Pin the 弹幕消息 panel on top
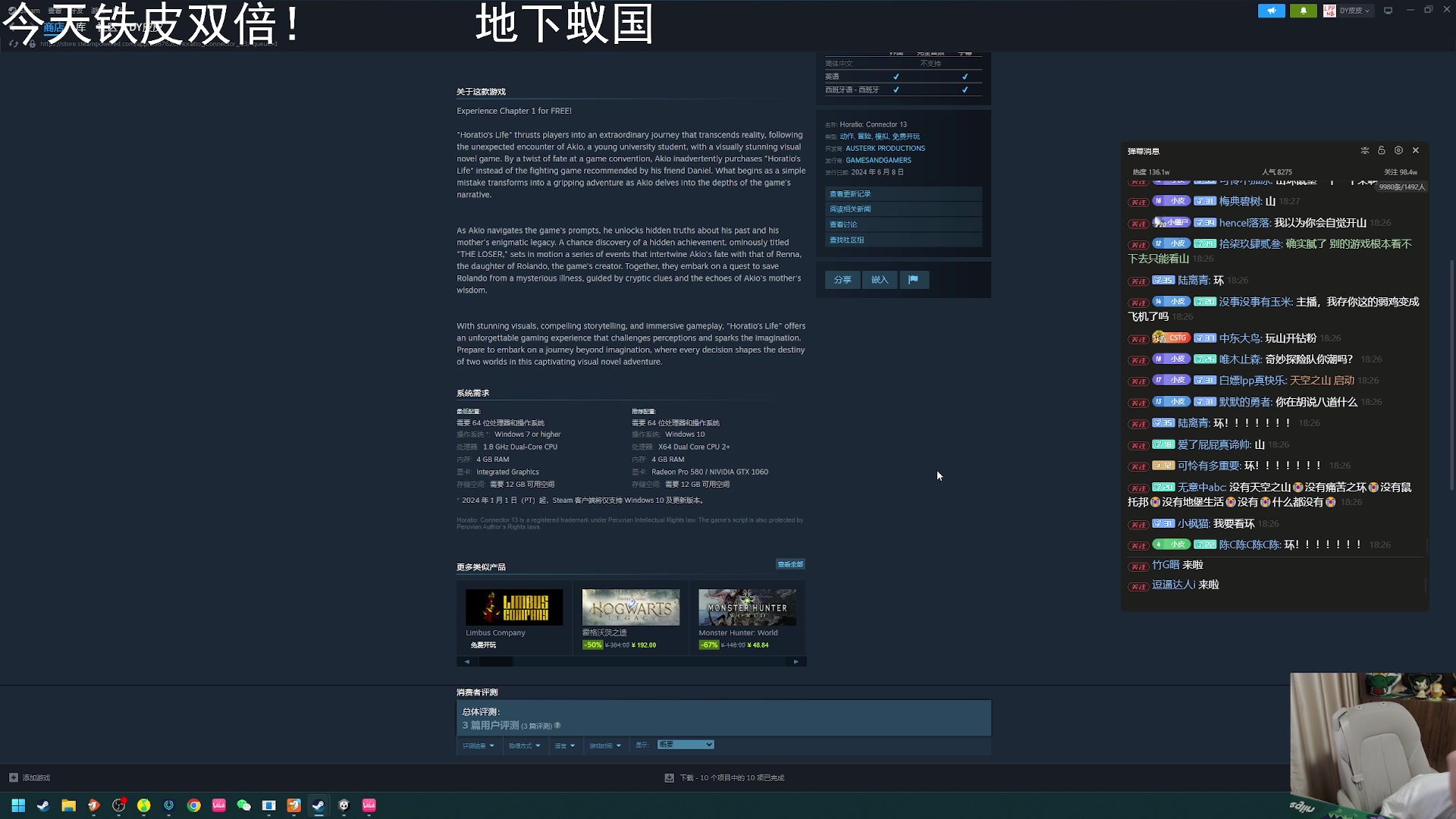This screenshot has width=1456, height=819. click(x=1365, y=150)
